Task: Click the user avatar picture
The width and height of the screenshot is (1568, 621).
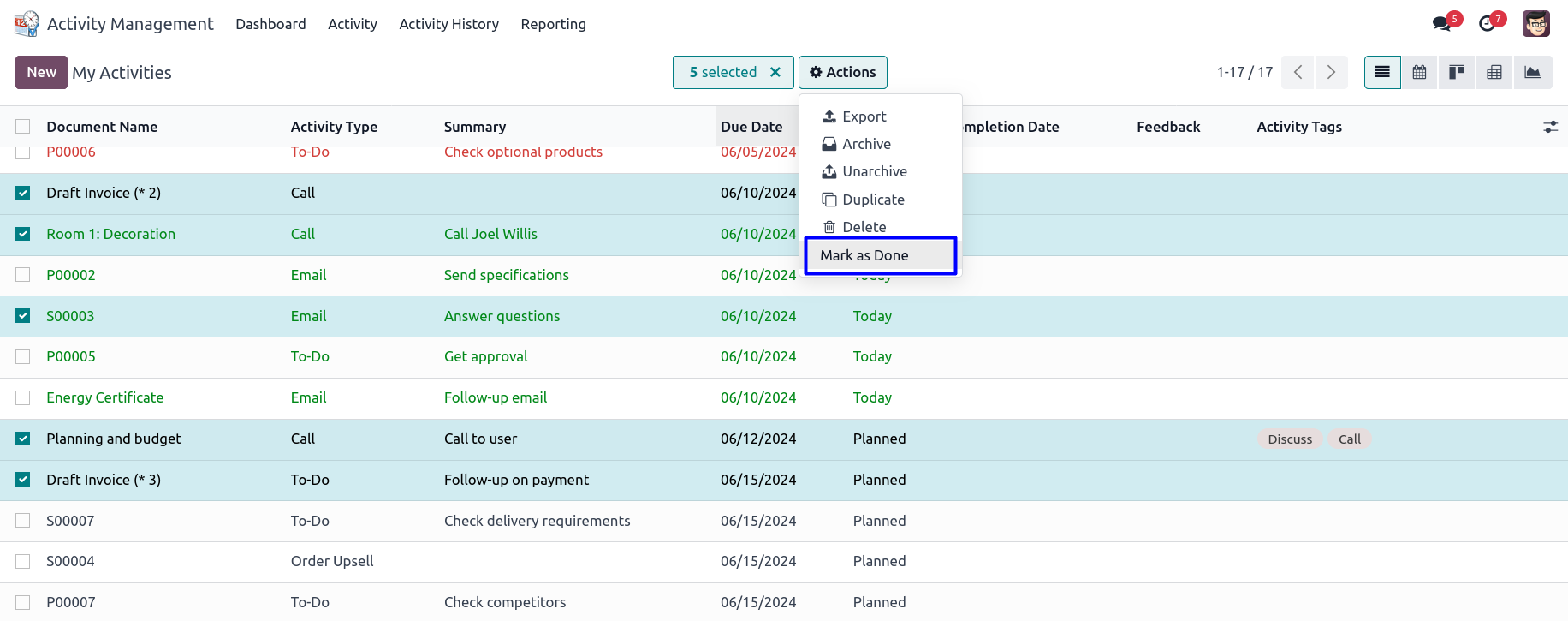Action: click(x=1535, y=24)
